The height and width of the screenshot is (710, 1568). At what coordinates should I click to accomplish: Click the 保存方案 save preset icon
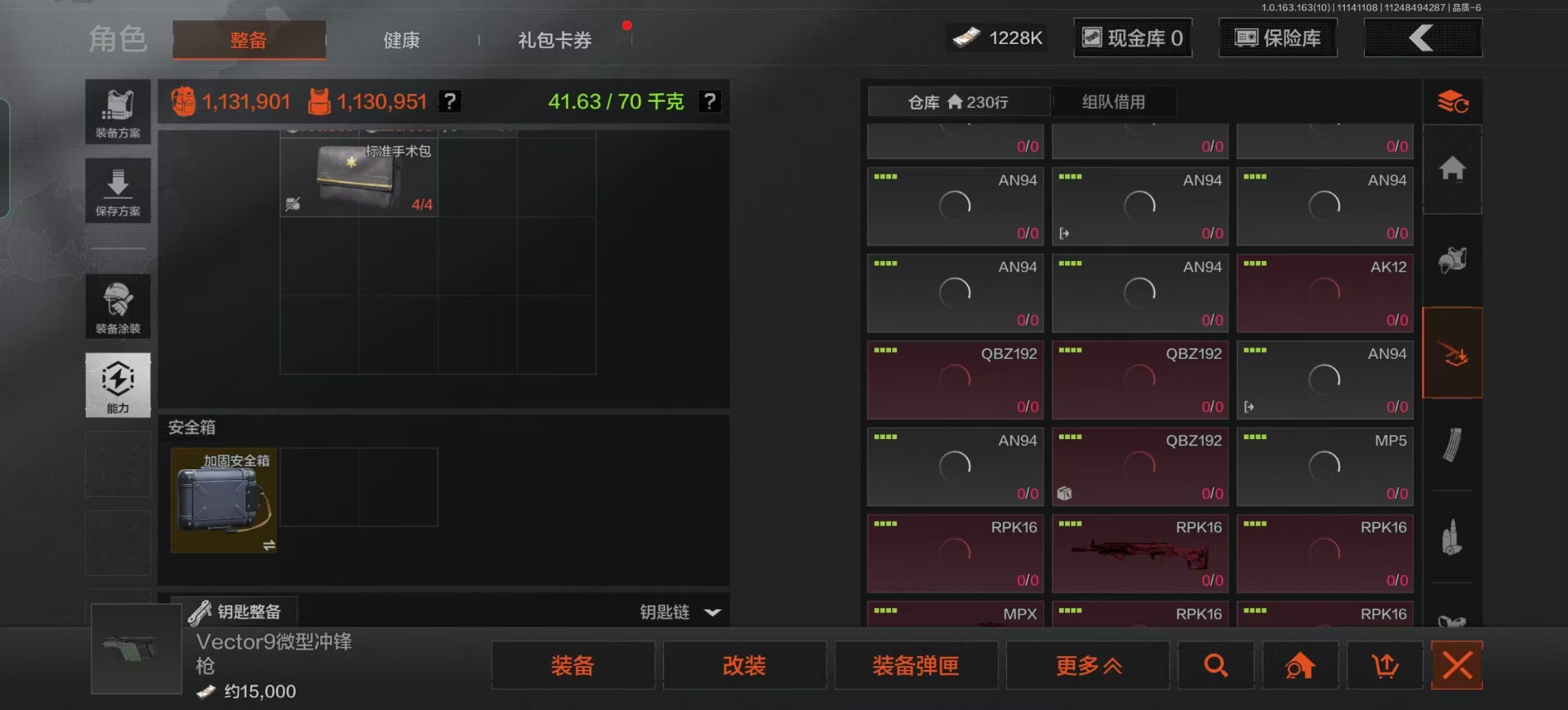point(118,191)
